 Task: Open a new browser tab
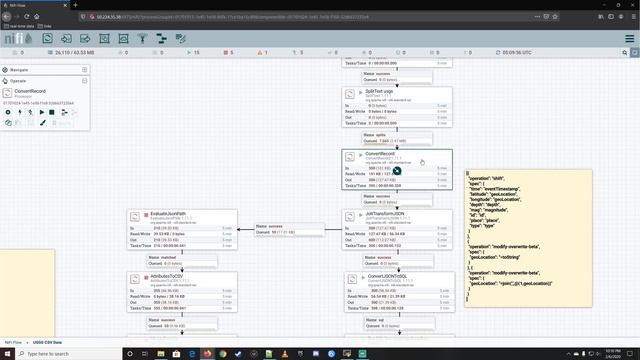[x=76, y=5]
